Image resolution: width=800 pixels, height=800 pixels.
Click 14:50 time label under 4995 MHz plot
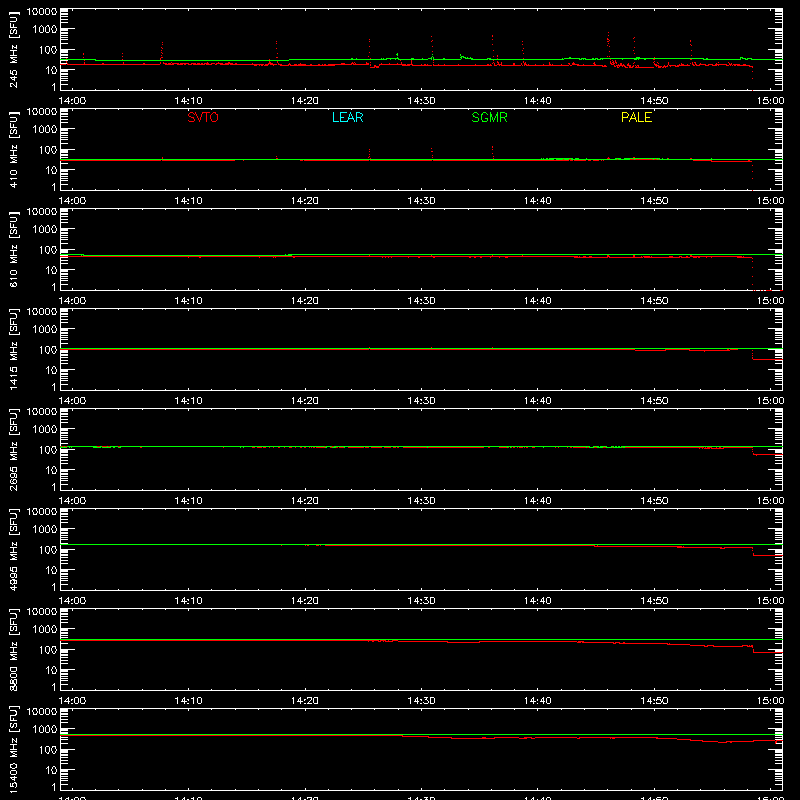click(654, 601)
